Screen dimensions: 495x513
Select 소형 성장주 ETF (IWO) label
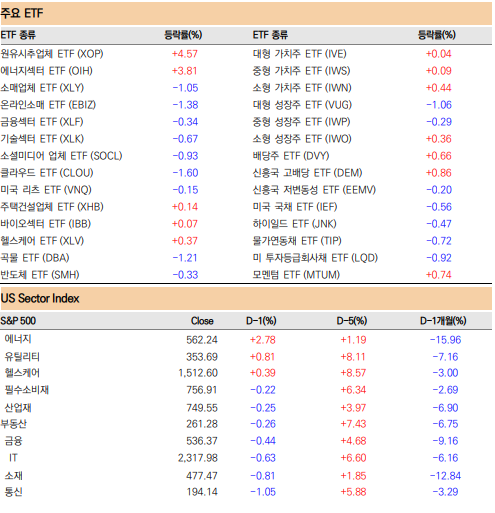tap(302, 139)
